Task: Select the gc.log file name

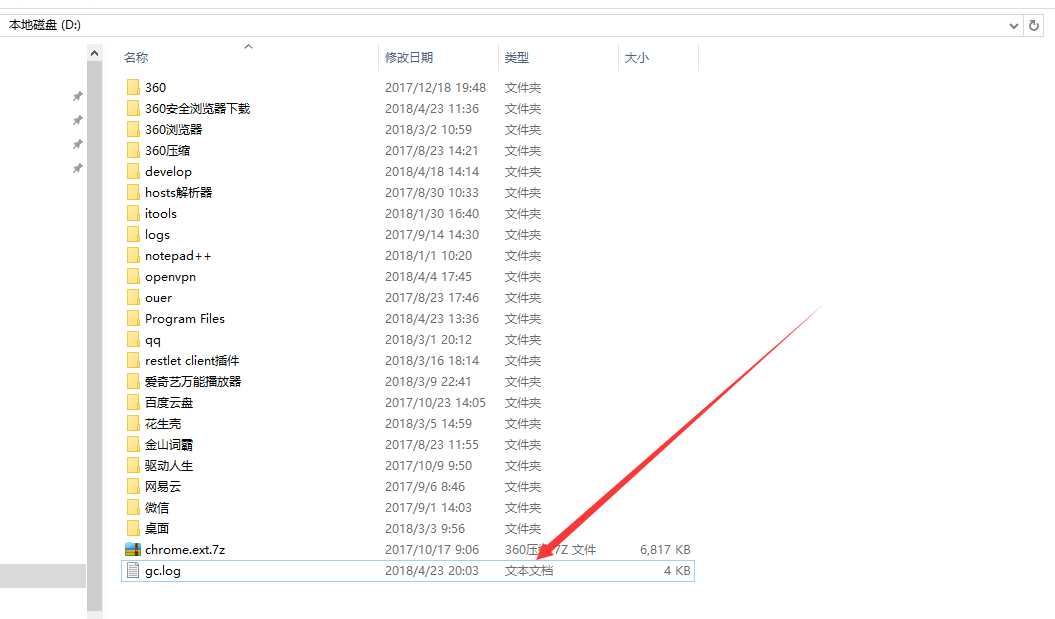Action: [163, 571]
